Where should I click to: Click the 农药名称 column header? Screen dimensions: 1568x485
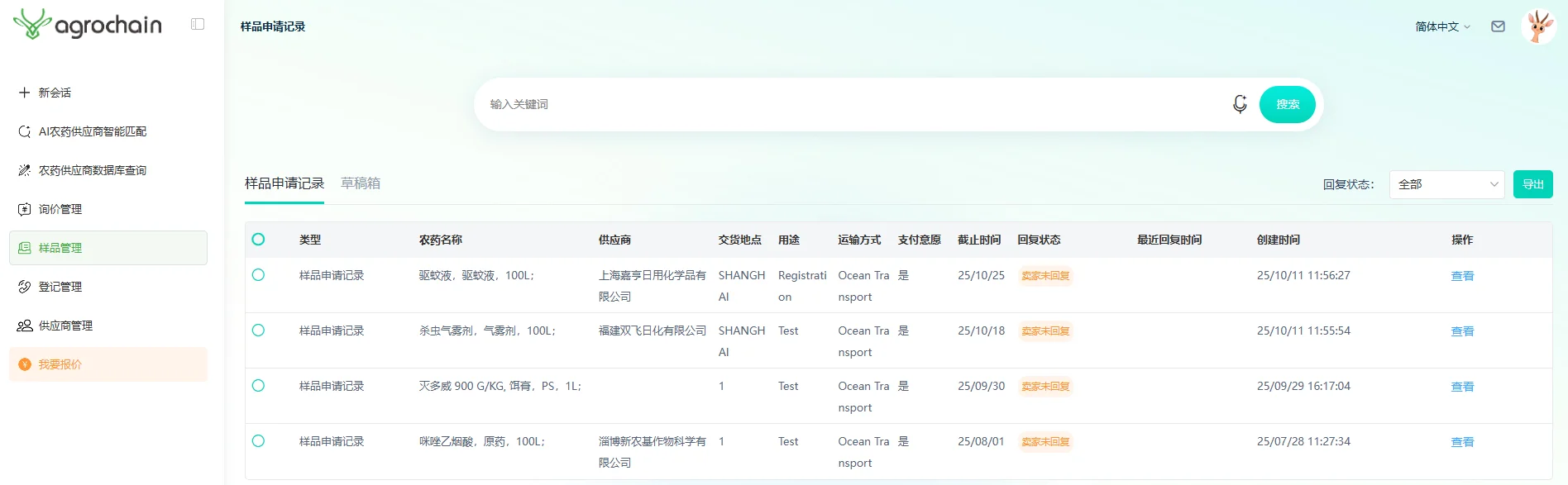441,240
